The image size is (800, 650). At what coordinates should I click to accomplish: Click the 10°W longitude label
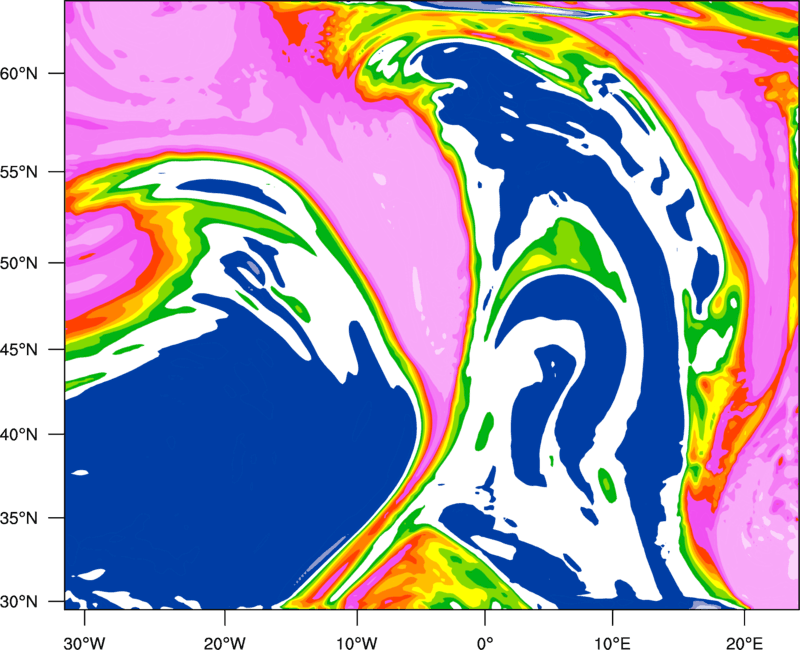[357, 643]
